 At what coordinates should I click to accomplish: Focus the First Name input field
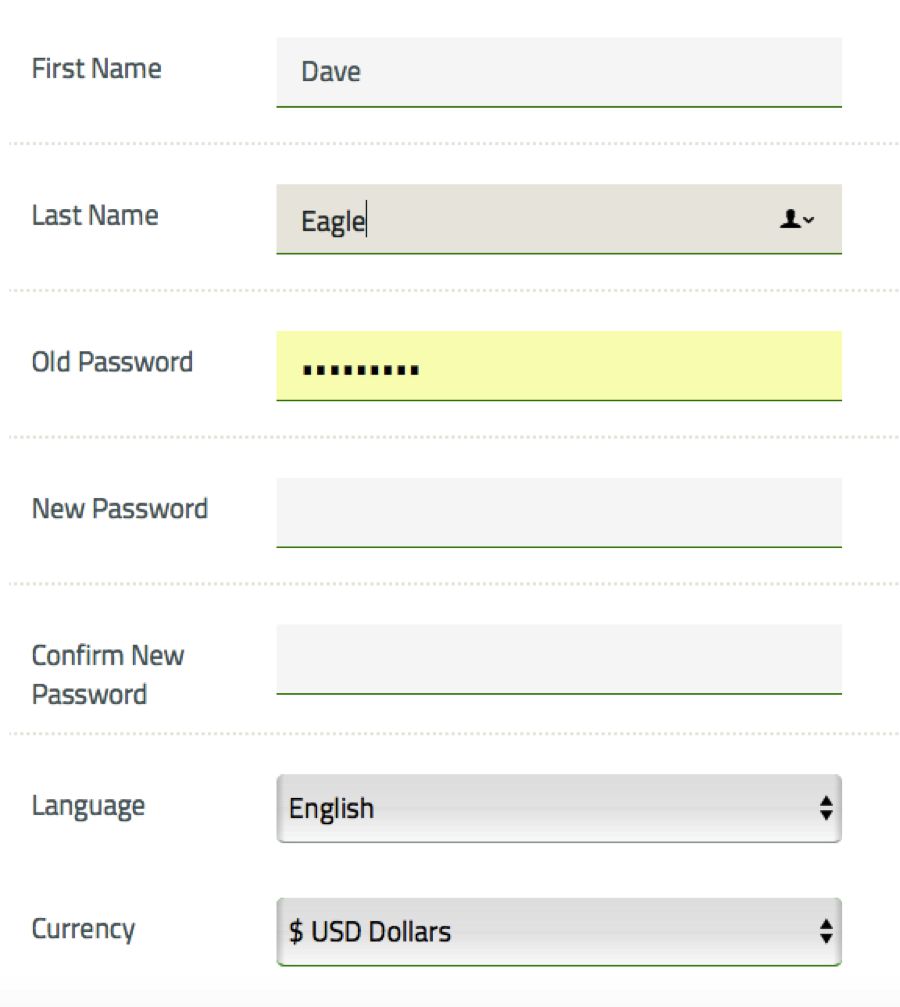click(559, 72)
